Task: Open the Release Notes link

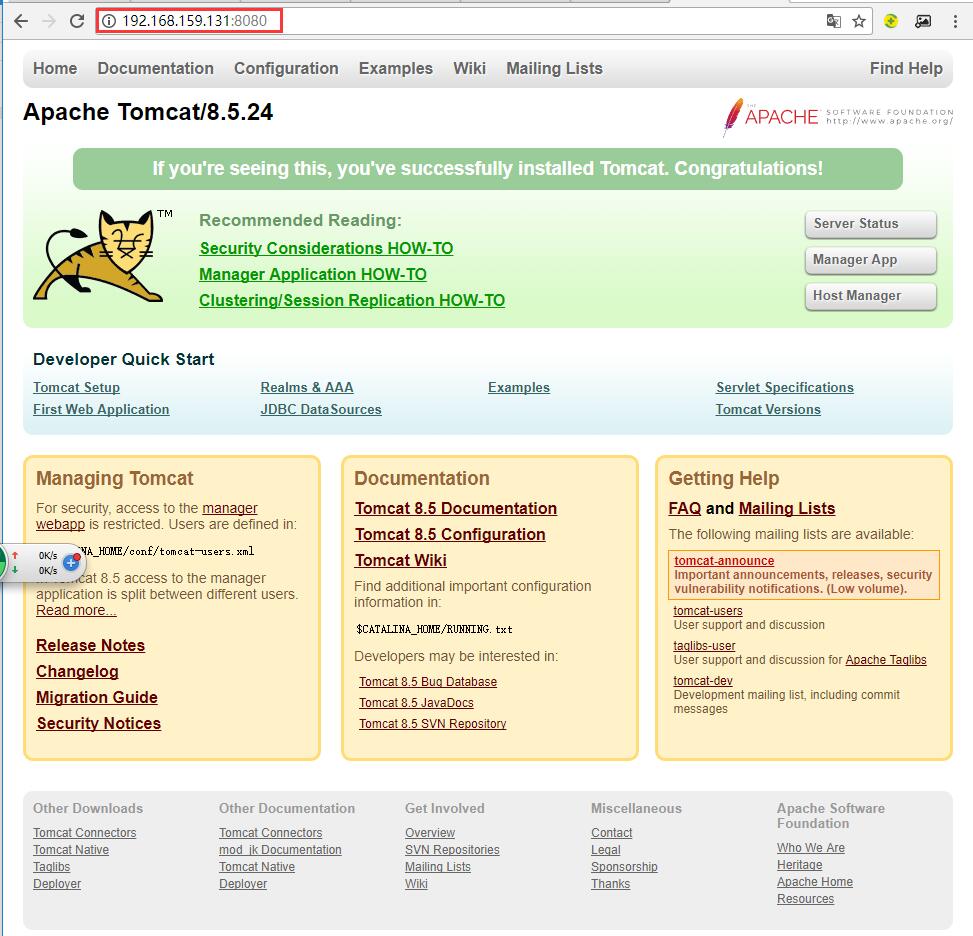Action: 91,646
